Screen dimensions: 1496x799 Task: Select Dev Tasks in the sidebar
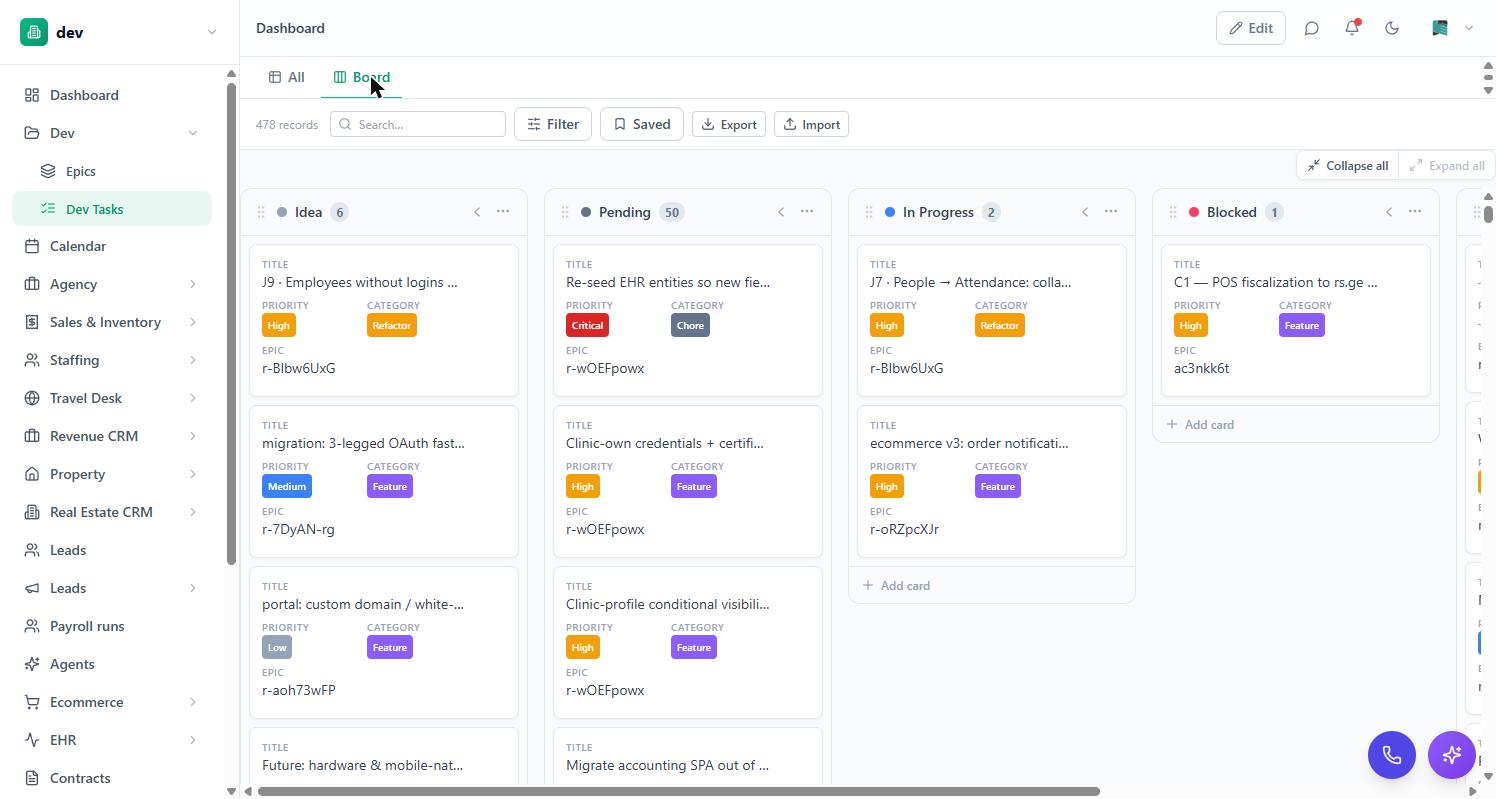tap(112, 209)
